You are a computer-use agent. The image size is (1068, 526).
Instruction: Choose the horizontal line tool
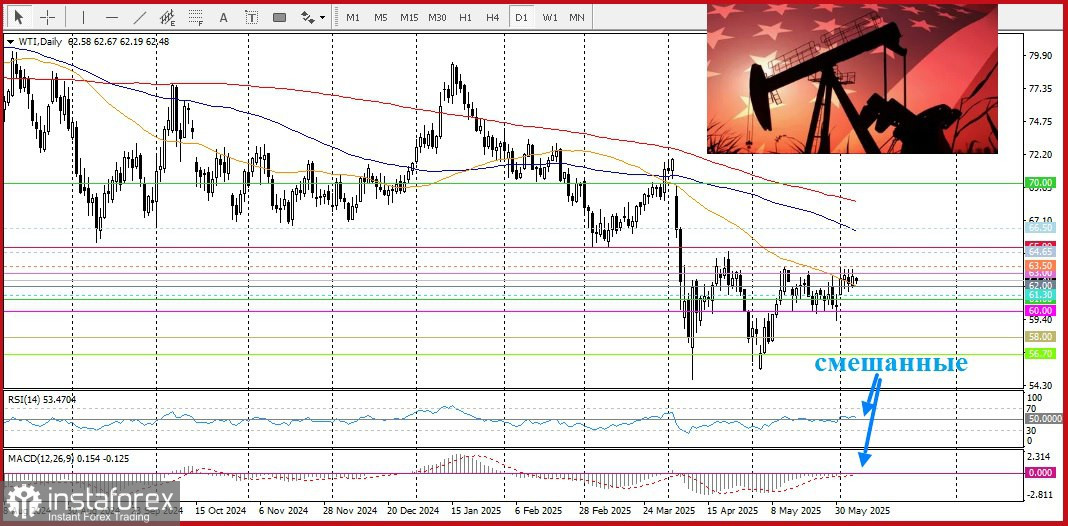[x=112, y=17]
